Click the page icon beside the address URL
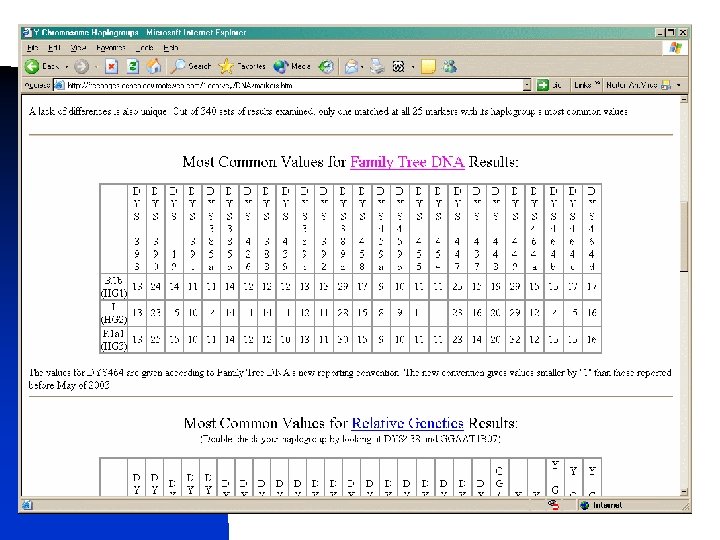 [x=59, y=85]
